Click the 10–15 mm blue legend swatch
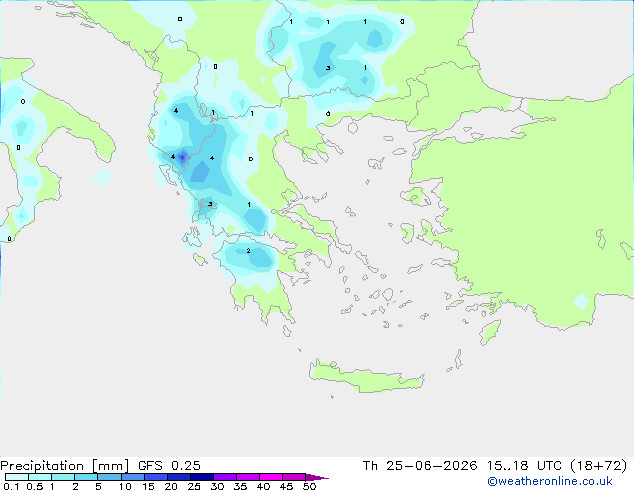Viewport: 634px width, 490px height. coord(132,477)
